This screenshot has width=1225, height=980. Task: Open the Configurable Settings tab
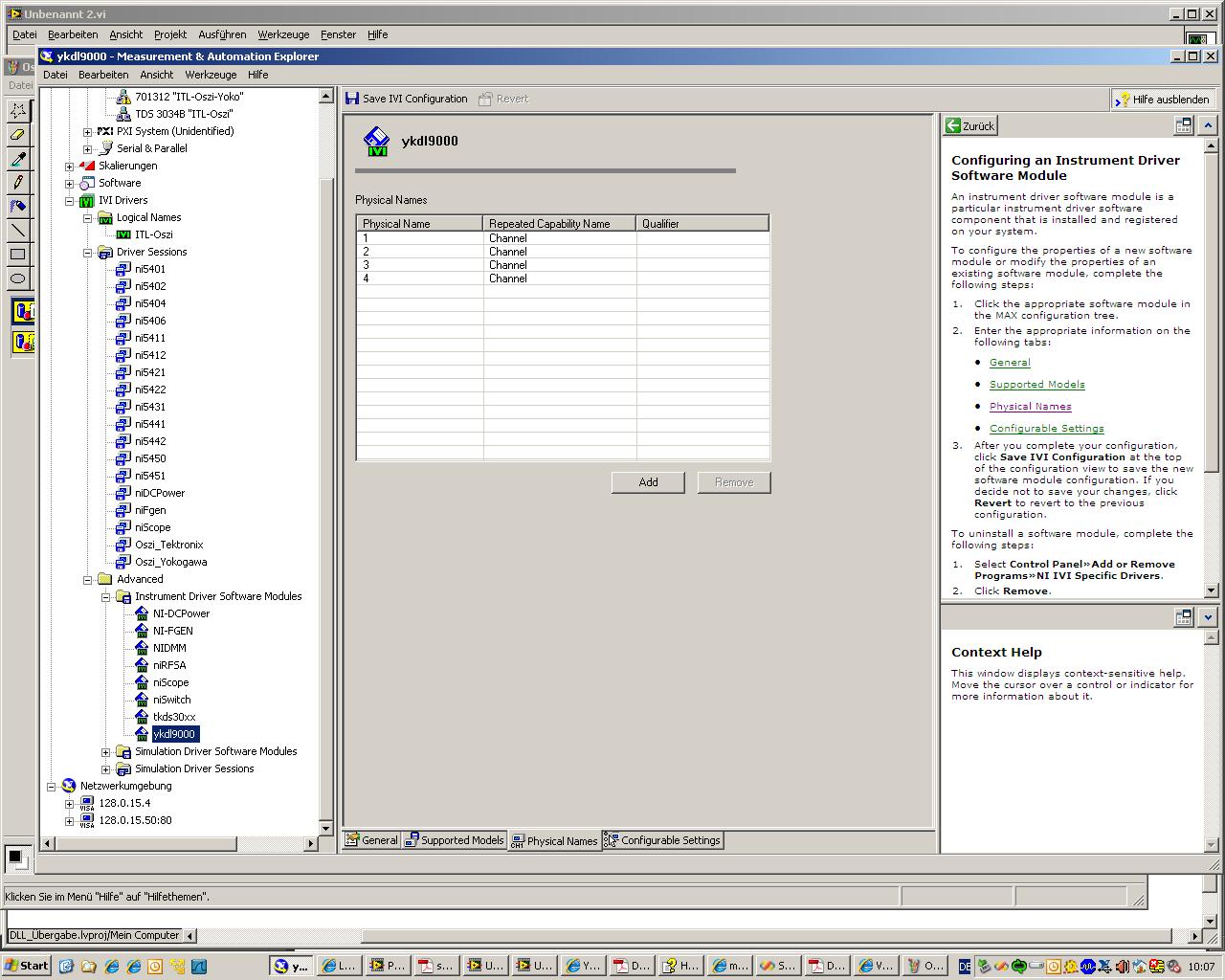tap(662, 840)
